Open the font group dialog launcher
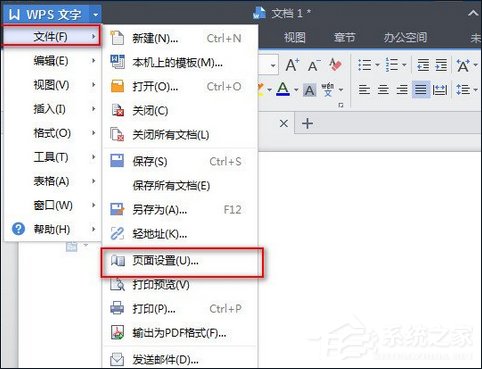This screenshot has width=482, height=369. 341,105
